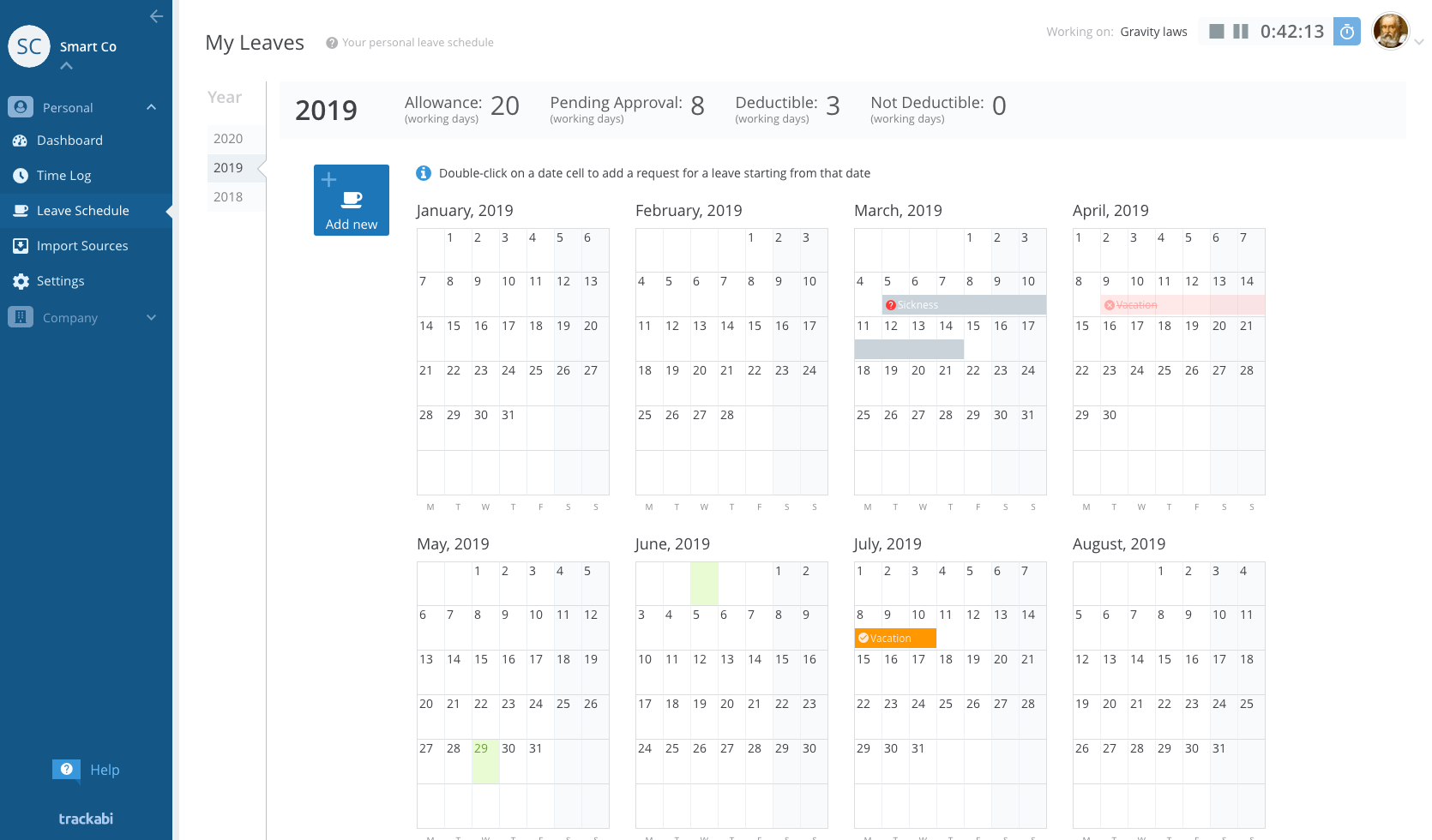Click the Gravity laws task name

click(1153, 32)
